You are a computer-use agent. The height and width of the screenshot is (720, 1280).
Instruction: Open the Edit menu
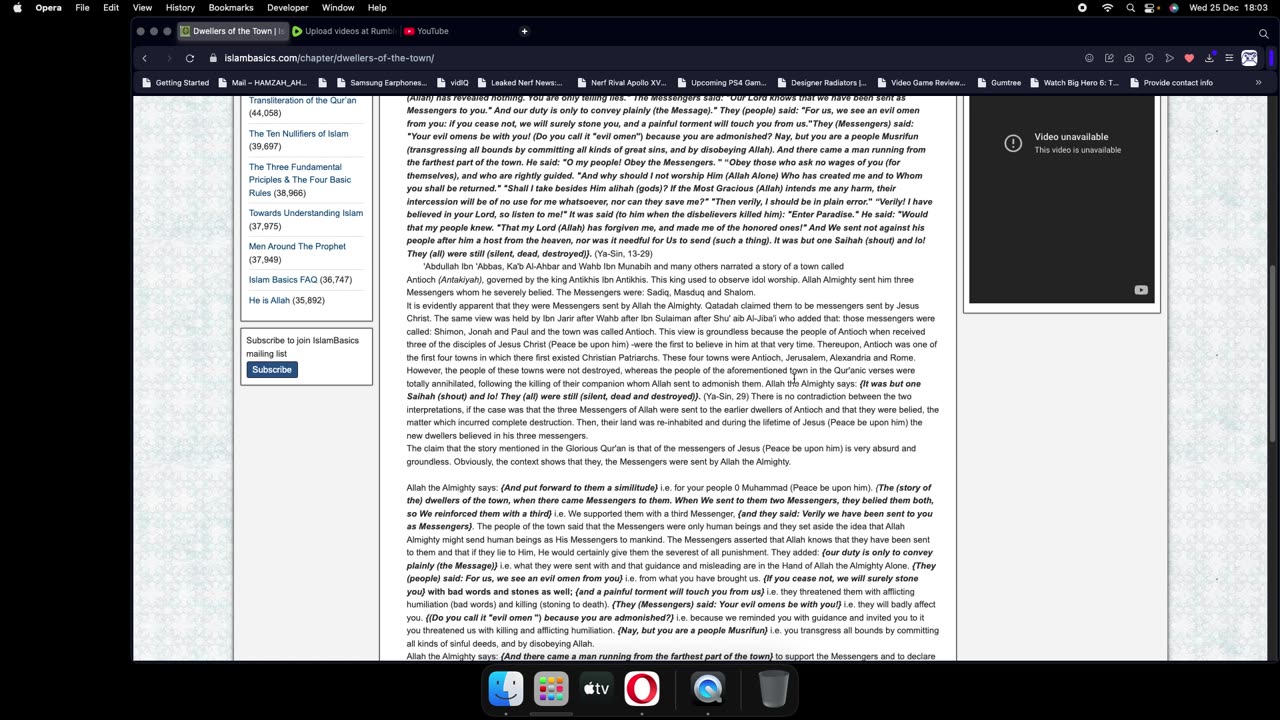111,8
